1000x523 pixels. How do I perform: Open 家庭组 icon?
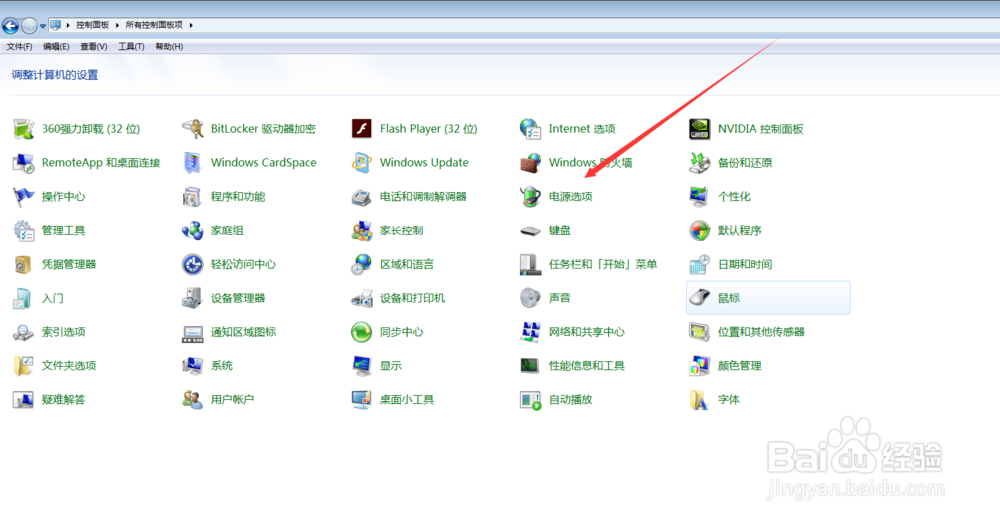pyautogui.click(x=193, y=230)
